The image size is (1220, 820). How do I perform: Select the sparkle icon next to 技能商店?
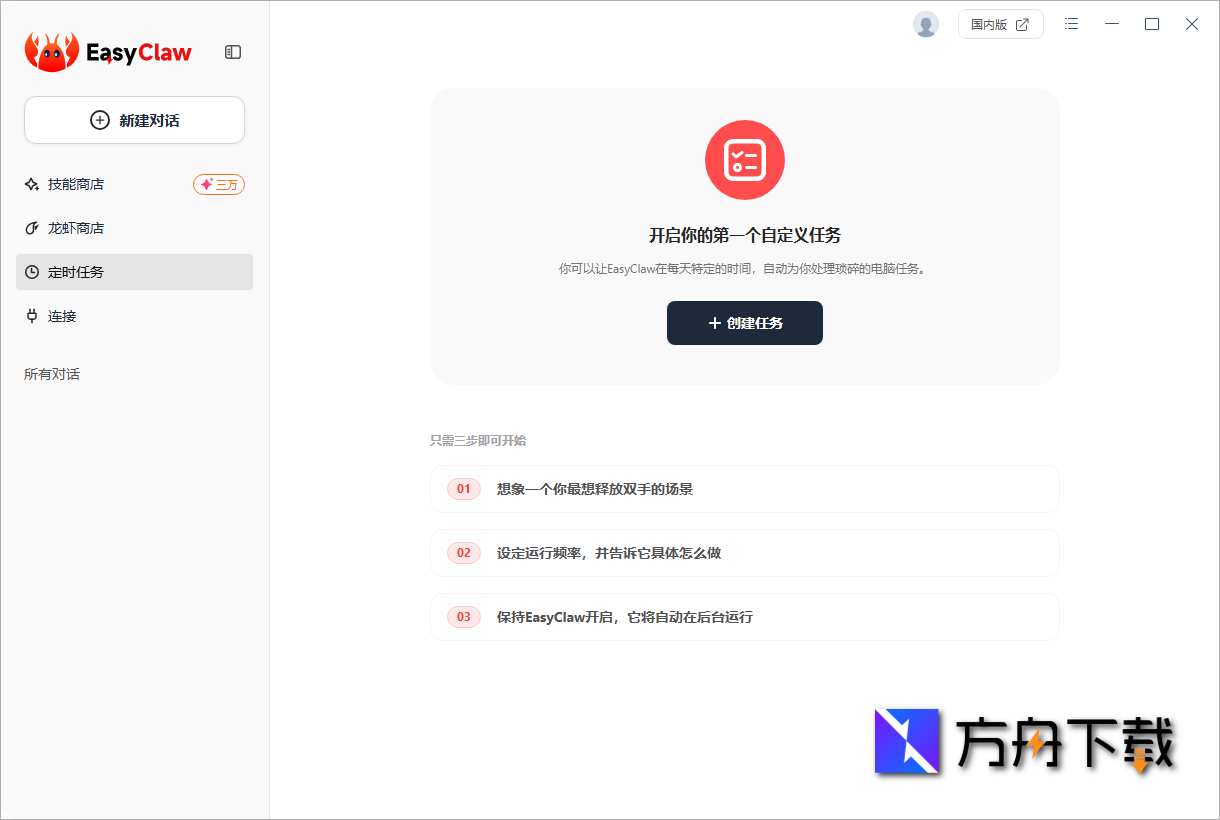click(32, 184)
